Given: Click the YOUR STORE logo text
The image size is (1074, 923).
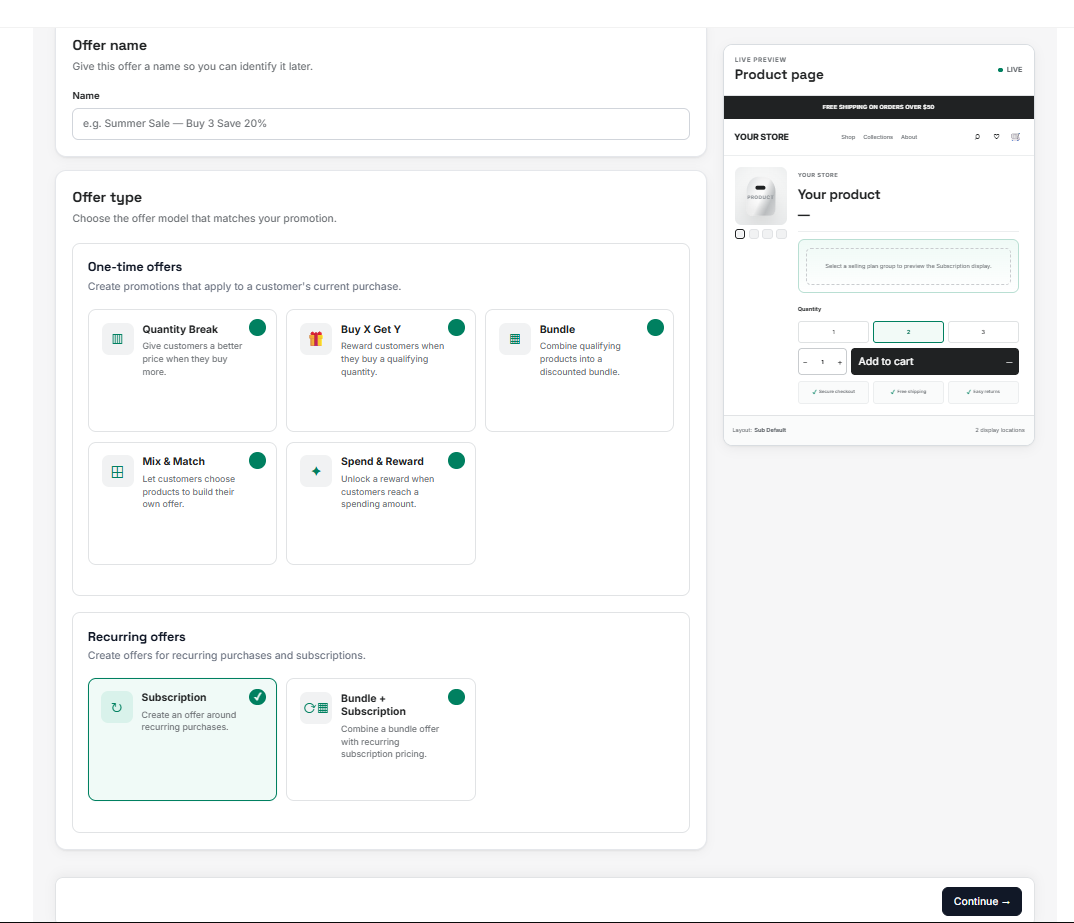Looking at the screenshot, I should click(761, 137).
